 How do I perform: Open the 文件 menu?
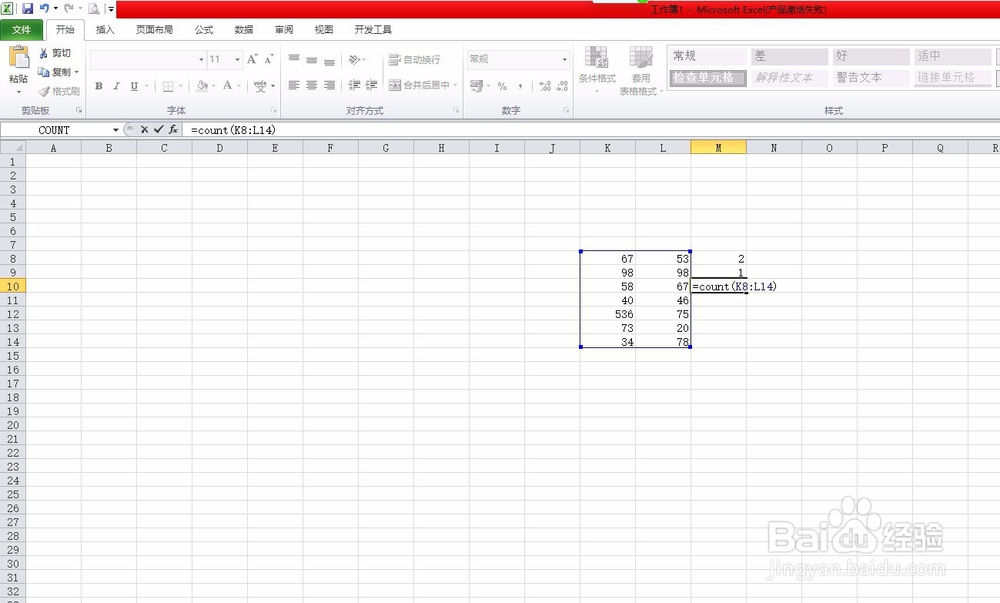click(x=22, y=29)
